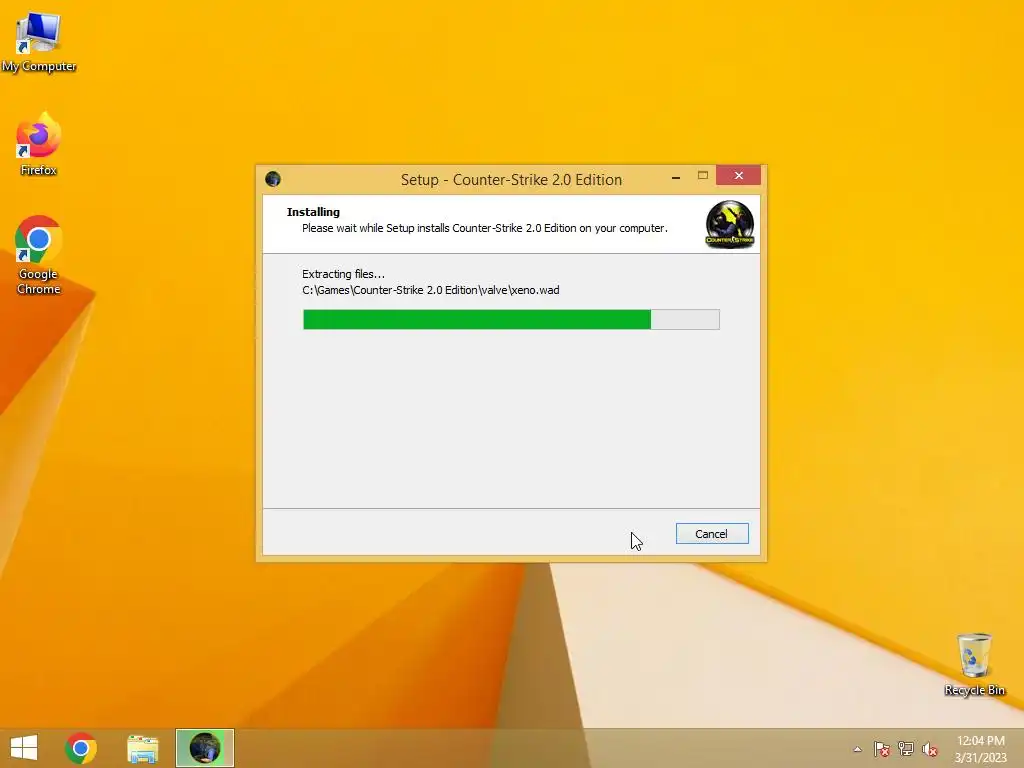Screen dimensions: 1024x768
Task: Select the Firefox desktop shortcut
Action: (x=39, y=144)
